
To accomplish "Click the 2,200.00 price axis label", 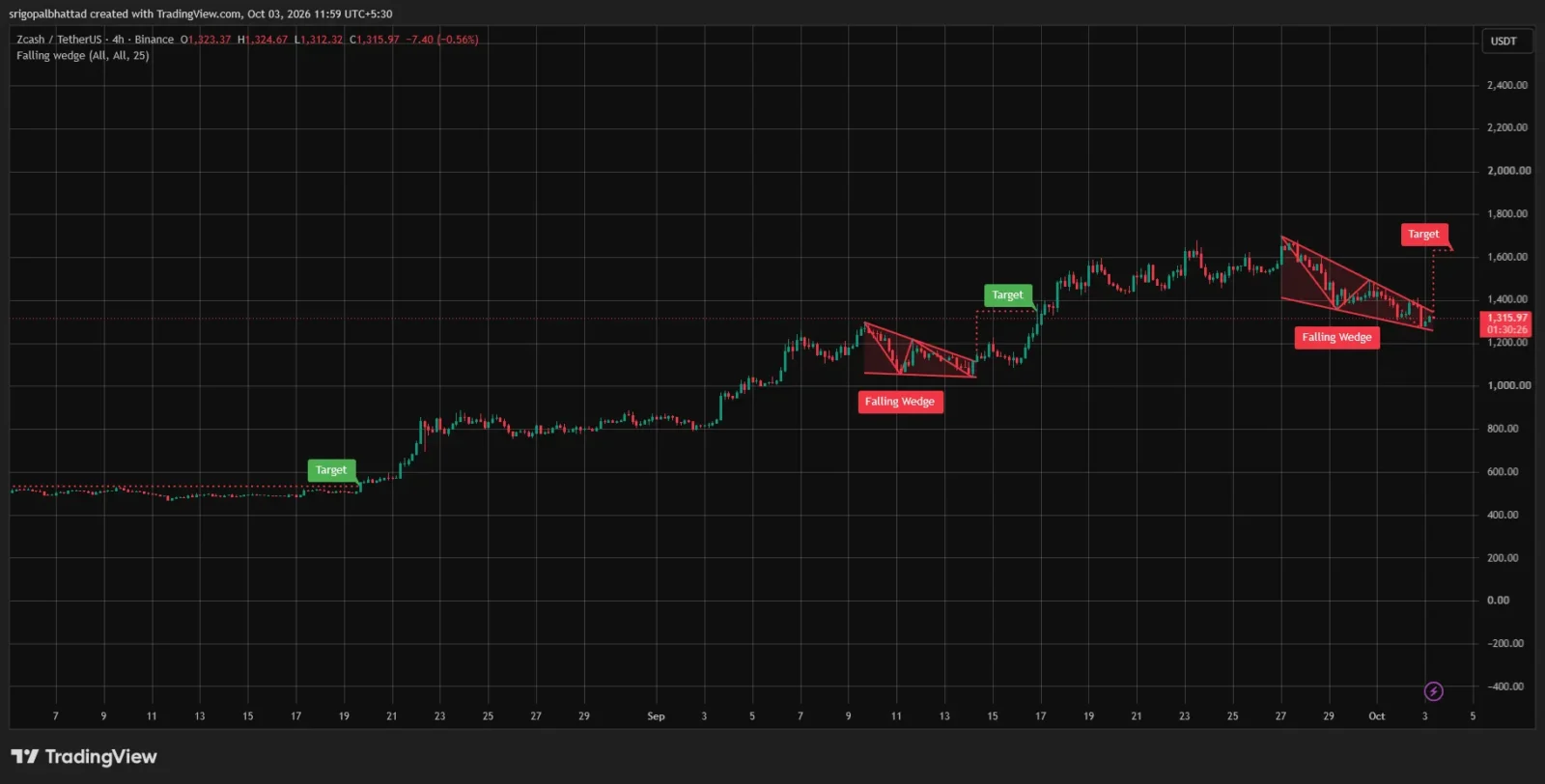I will coord(1507,127).
